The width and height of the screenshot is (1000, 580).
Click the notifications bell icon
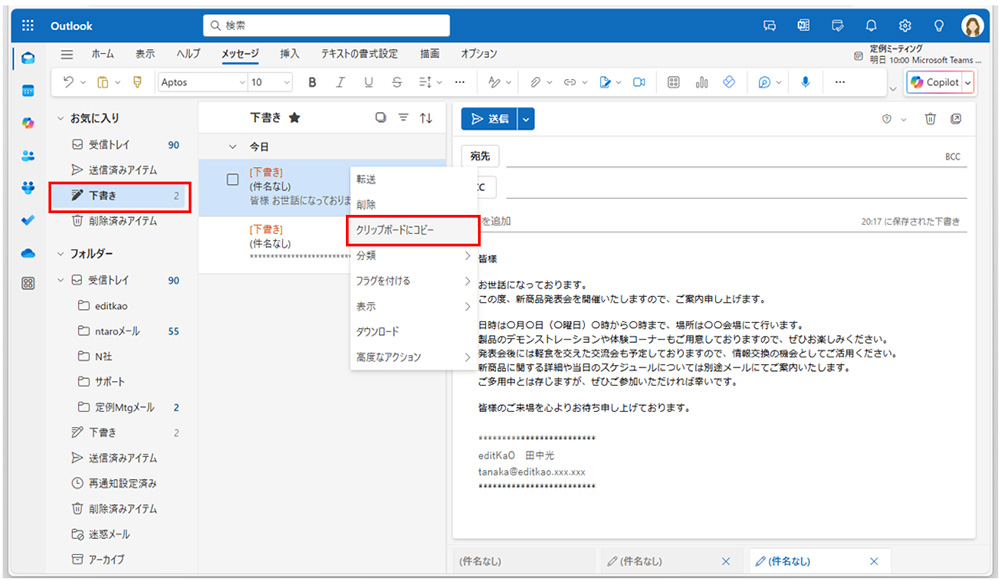tap(871, 26)
